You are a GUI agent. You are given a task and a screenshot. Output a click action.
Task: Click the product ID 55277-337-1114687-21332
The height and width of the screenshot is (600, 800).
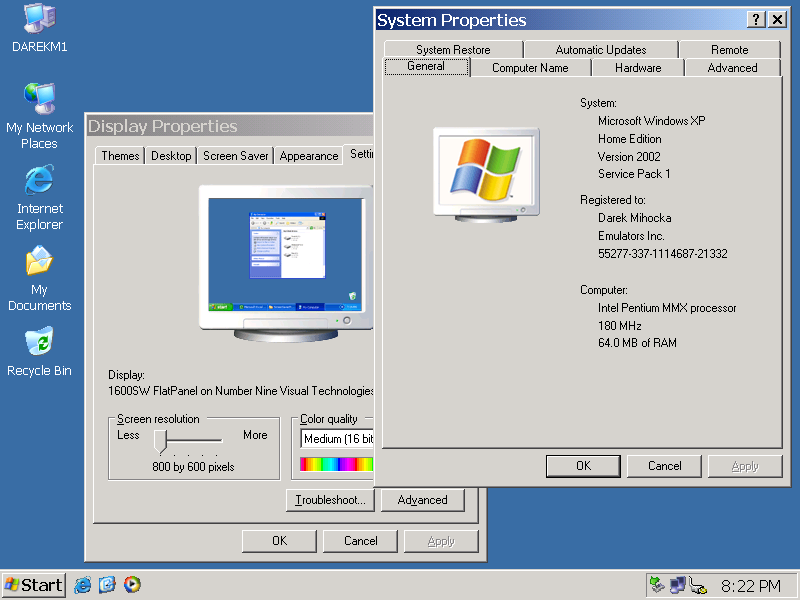(663, 254)
